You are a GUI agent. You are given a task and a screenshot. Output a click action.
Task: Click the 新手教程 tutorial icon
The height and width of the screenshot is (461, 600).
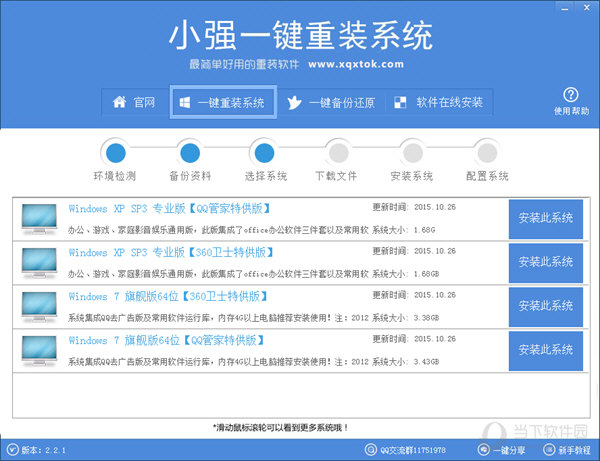549,450
